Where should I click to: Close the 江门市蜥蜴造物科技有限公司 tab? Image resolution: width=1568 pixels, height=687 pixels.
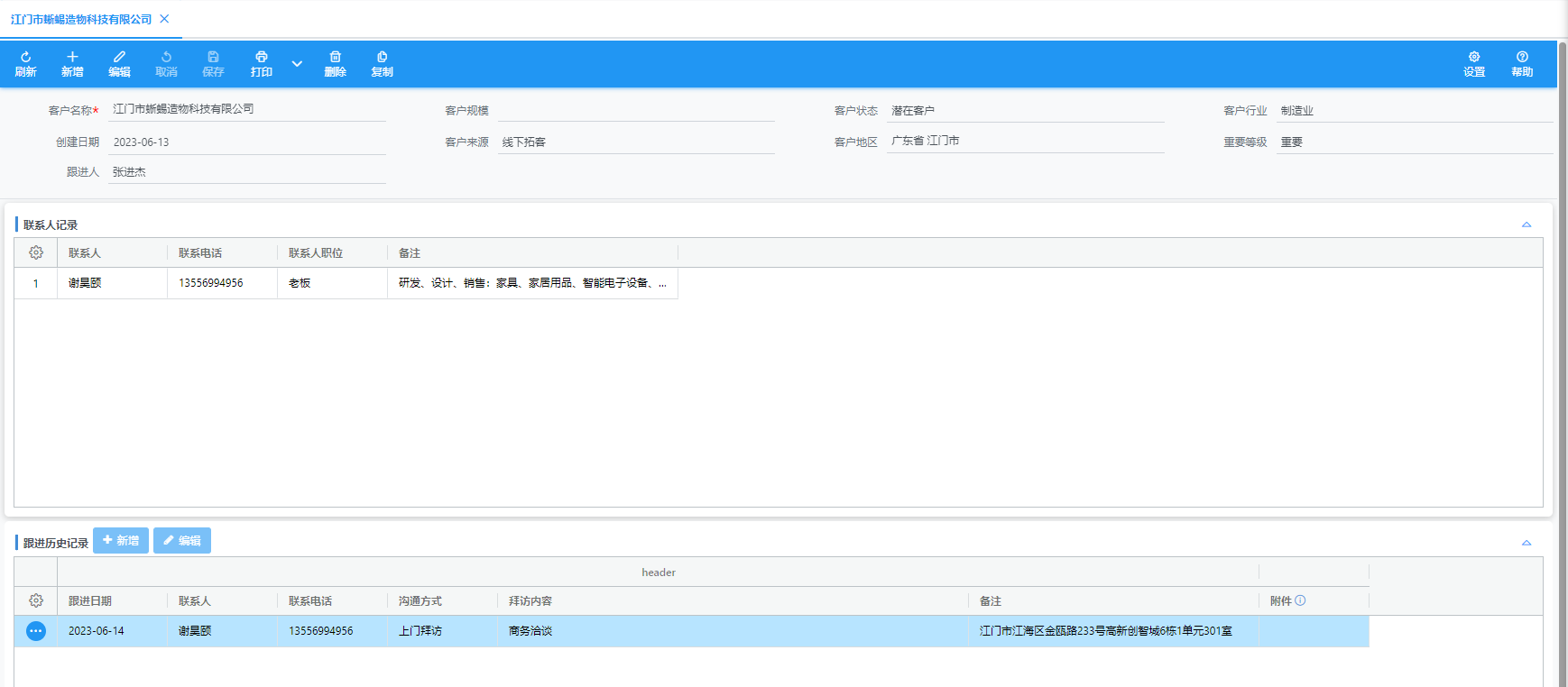[x=164, y=19]
